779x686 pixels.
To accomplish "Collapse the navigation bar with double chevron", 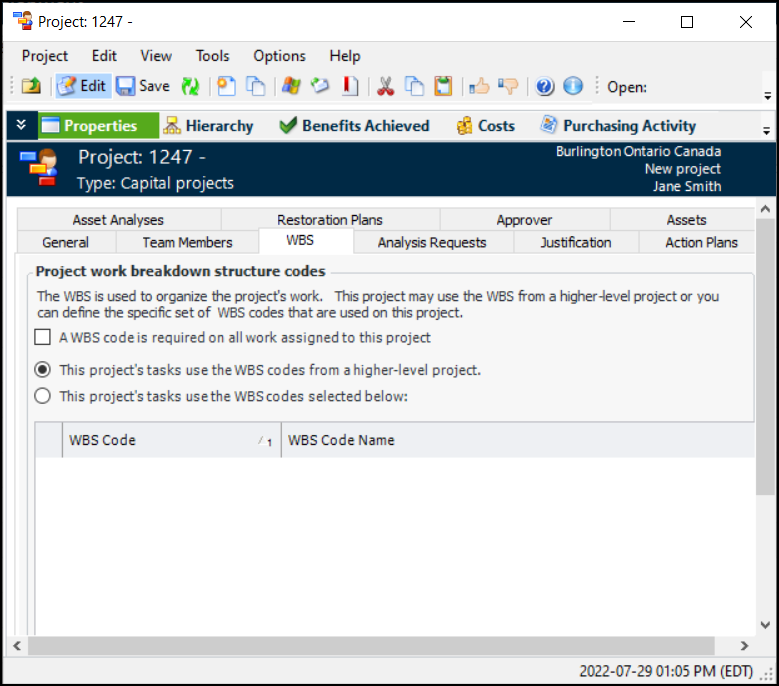I will (21, 125).
